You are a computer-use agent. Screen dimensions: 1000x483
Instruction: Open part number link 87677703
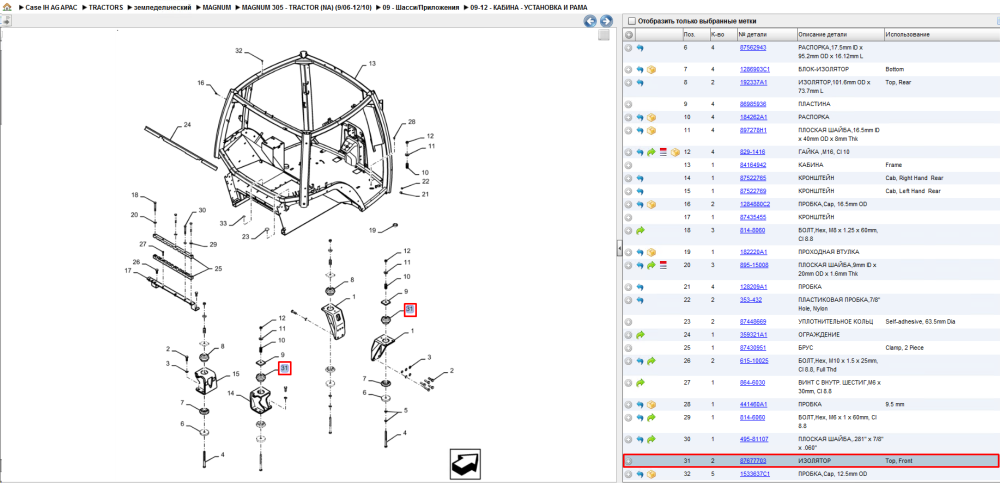click(753, 460)
